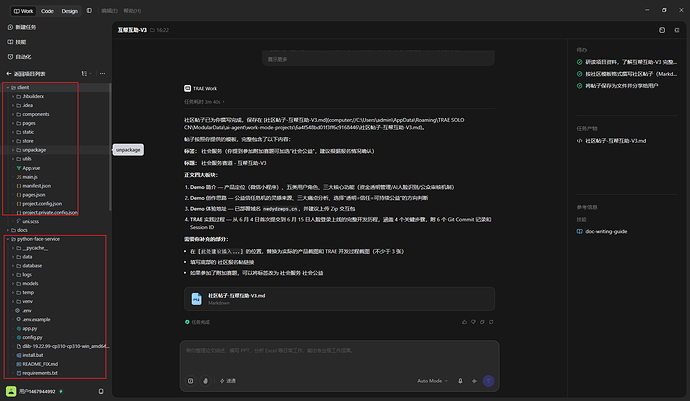Click the notification icon beside the username
This screenshot has height=401, width=690.
101,391
